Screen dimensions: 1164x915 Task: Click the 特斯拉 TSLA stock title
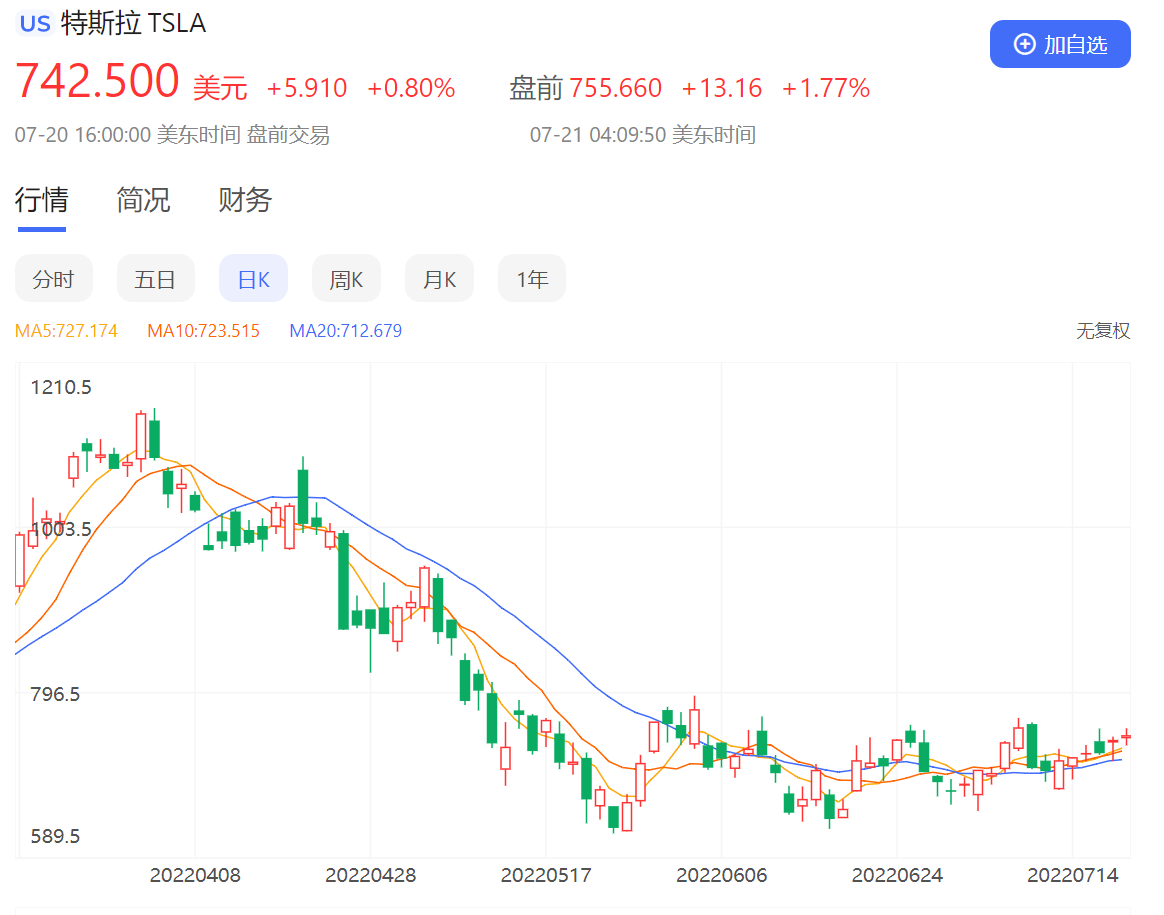click(x=134, y=23)
